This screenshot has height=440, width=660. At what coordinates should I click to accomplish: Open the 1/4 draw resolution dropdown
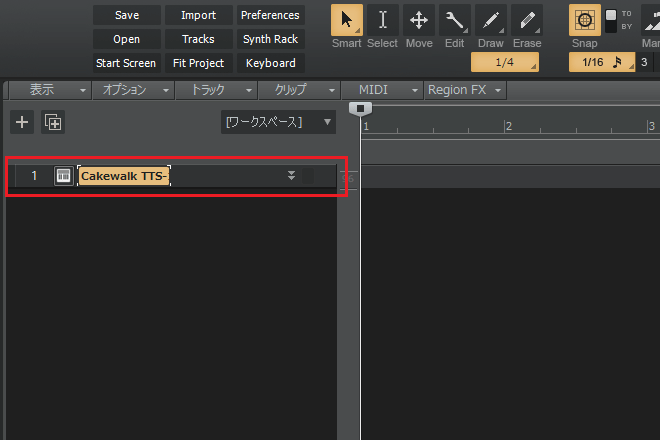coord(505,63)
